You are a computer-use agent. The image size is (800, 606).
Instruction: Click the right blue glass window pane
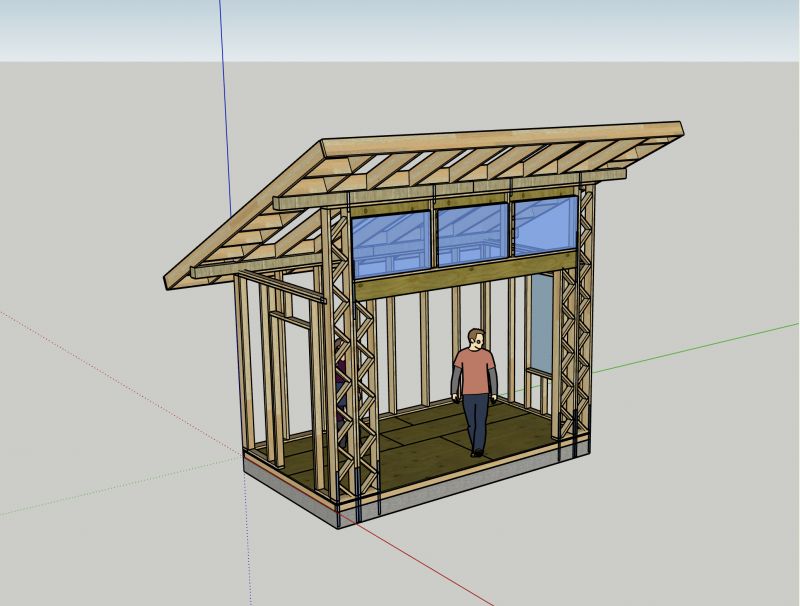tap(545, 225)
